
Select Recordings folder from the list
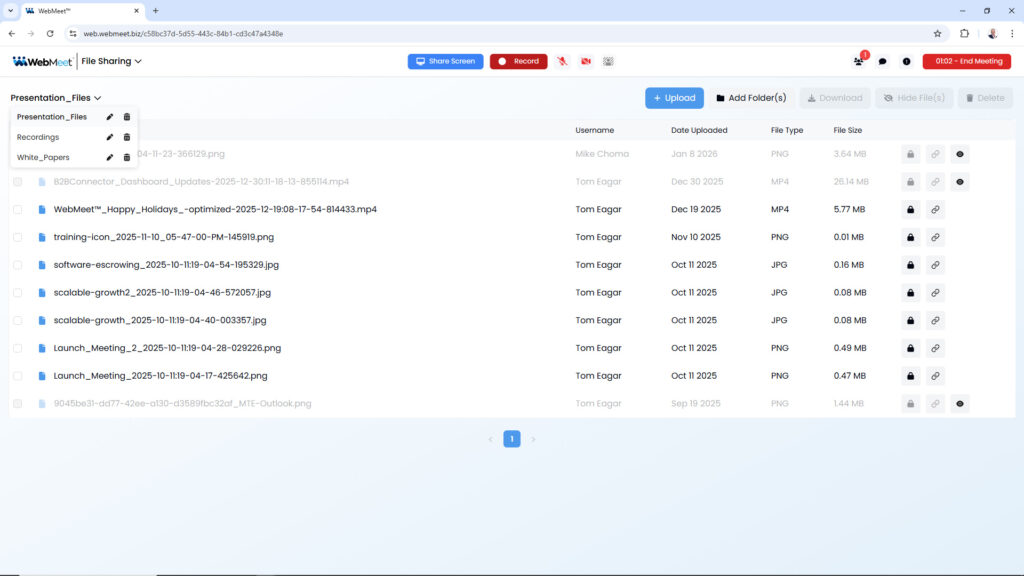[x=38, y=137]
